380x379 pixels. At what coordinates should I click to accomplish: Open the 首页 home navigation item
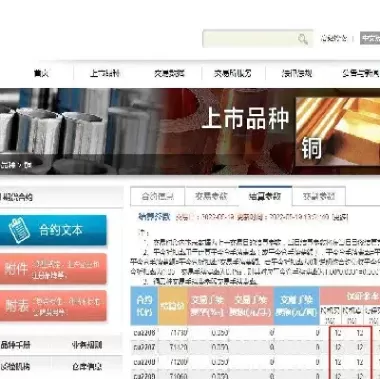(x=42, y=73)
